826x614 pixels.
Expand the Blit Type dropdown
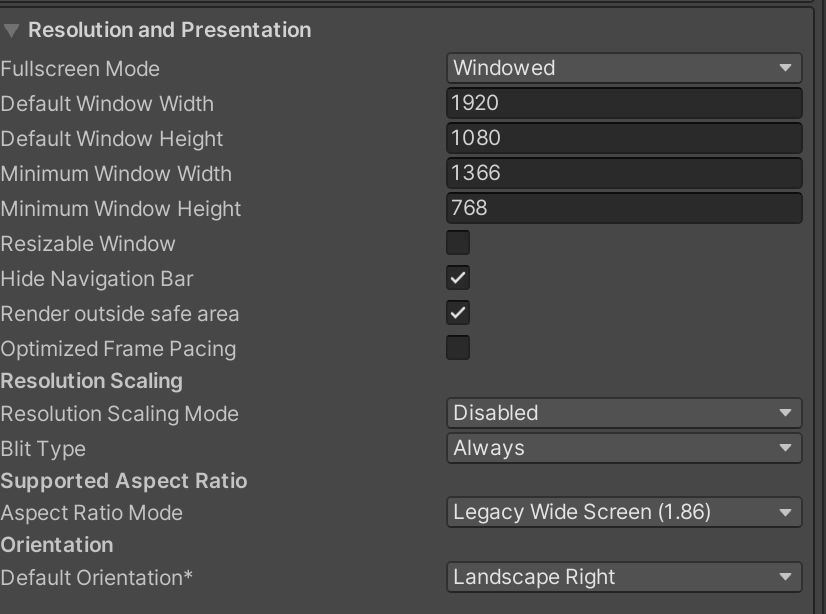pos(623,448)
